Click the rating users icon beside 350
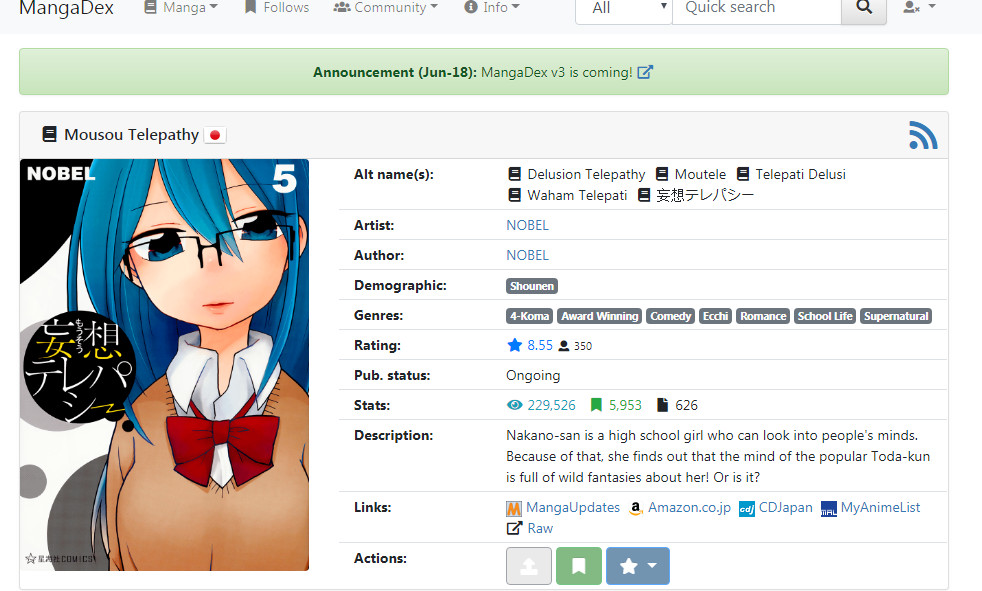 (x=564, y=346)
